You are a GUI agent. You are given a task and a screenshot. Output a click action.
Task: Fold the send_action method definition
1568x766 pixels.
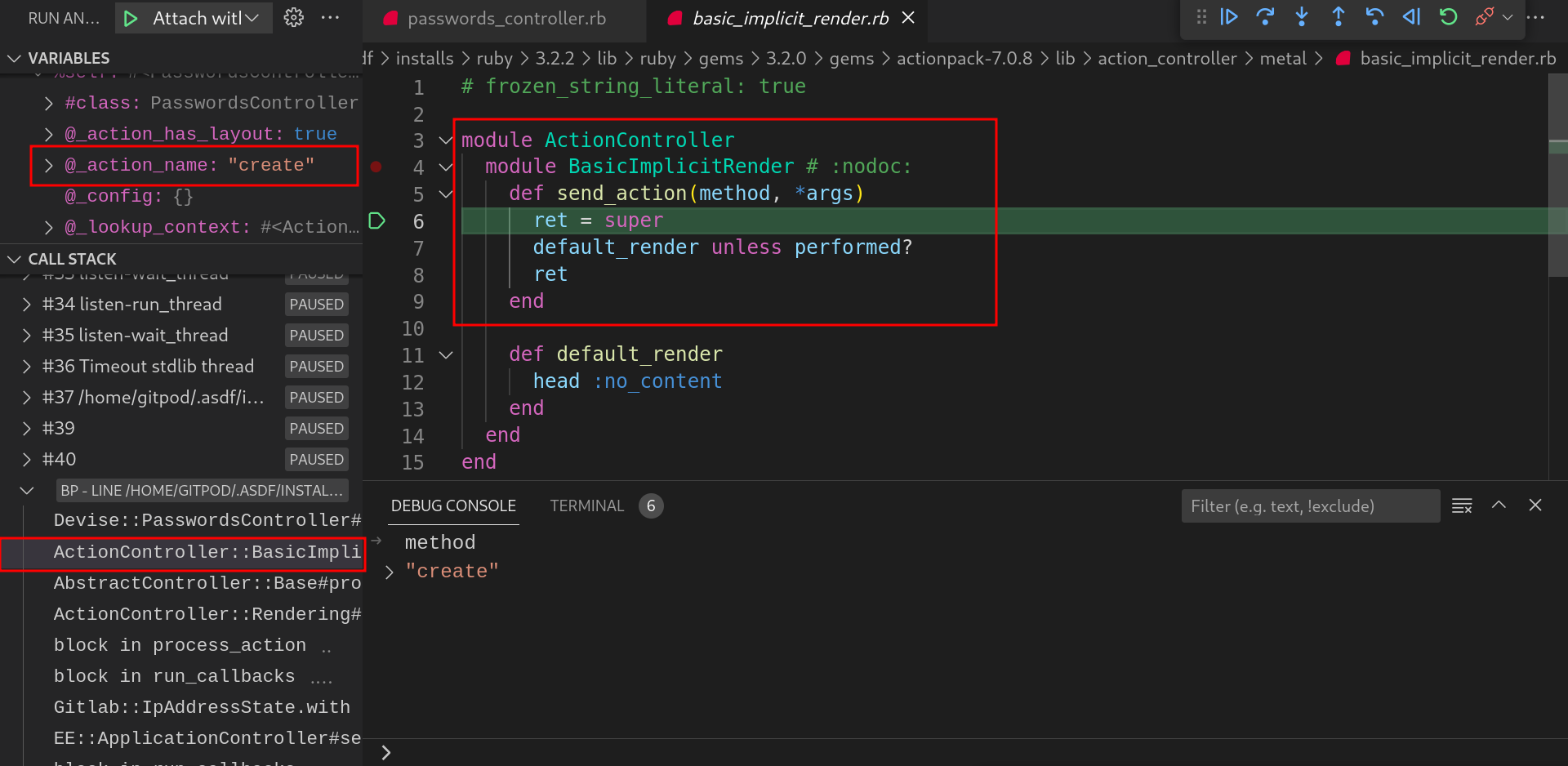click(x=446, y=194)
